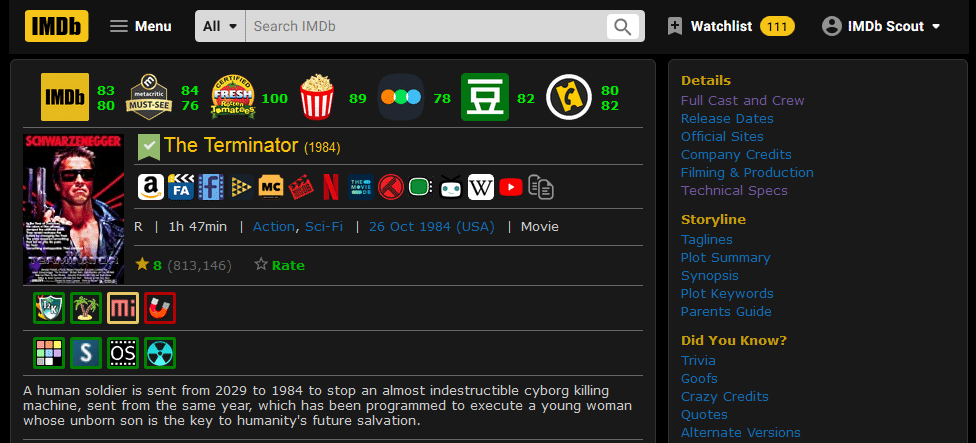976x443 pixels.
Task: Open Full Cast and Crew
Action: (743, 100)
